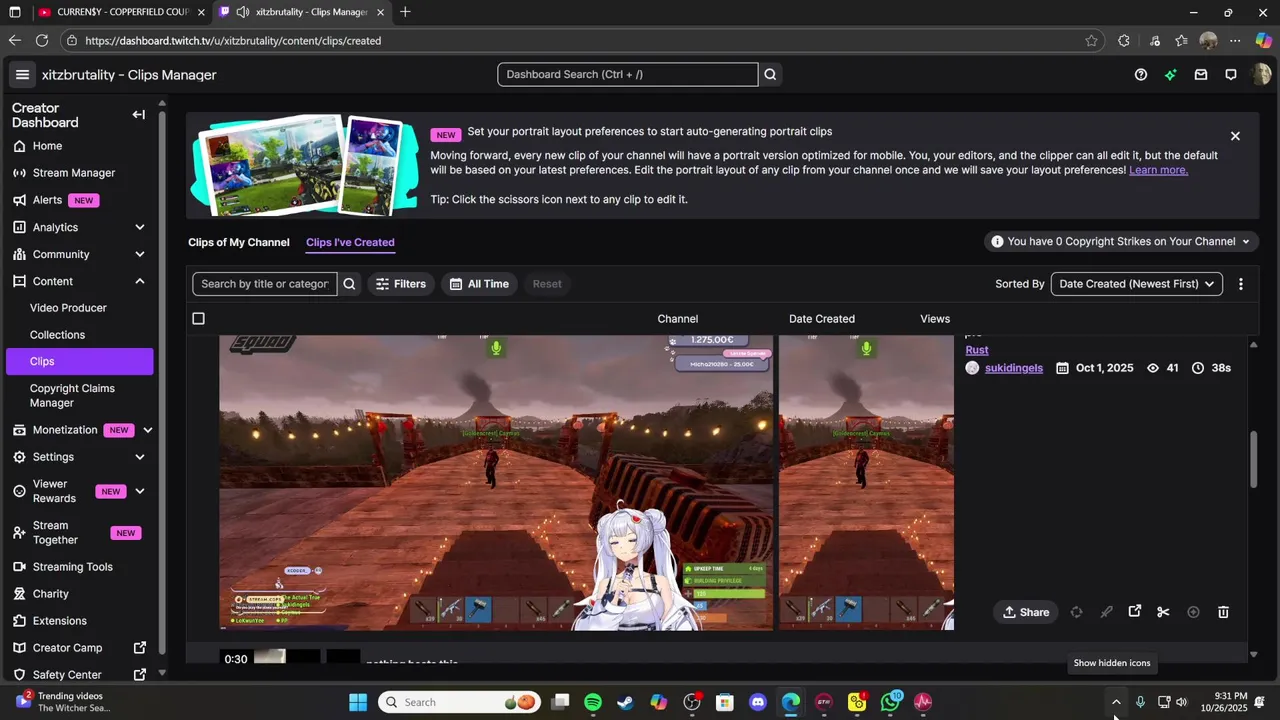Open Video Producer in the sidebar
Screen dimensions: 1280x720
pos(68,308)
